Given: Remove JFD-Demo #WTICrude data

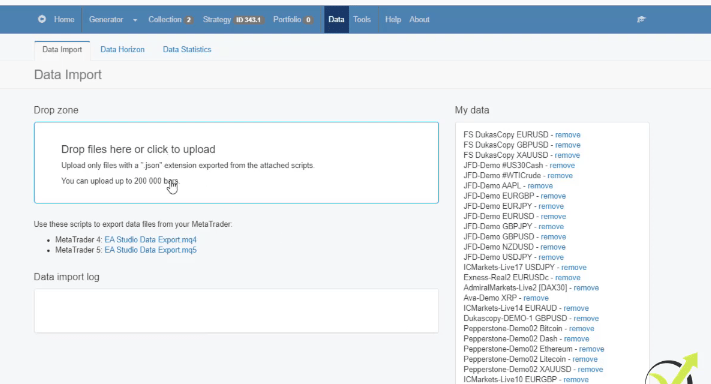Looking at the screenshot, I should pos(560,176).
